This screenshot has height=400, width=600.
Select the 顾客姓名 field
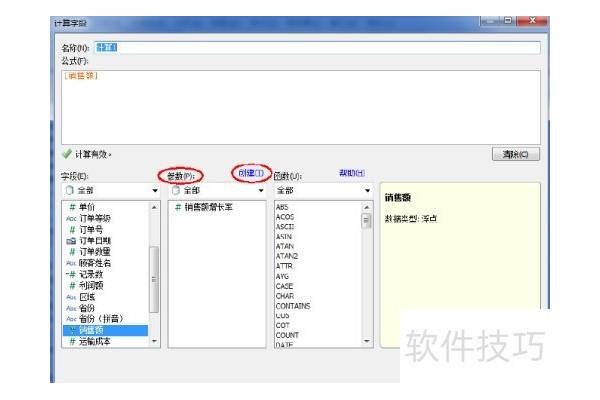(x=106, y=263)
